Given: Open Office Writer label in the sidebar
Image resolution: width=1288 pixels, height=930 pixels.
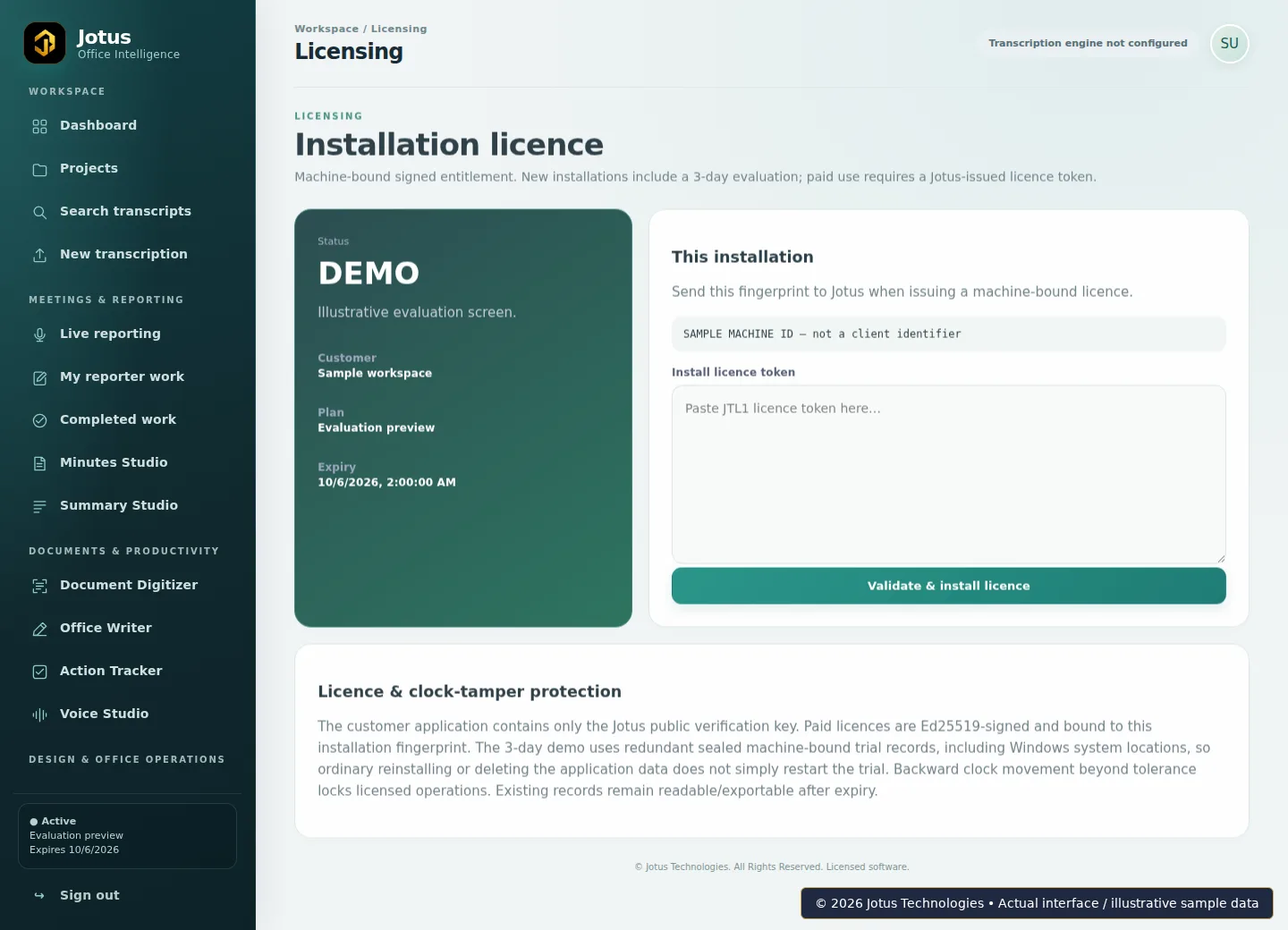Looking at the screenshot, I should [x=106, y=628].
